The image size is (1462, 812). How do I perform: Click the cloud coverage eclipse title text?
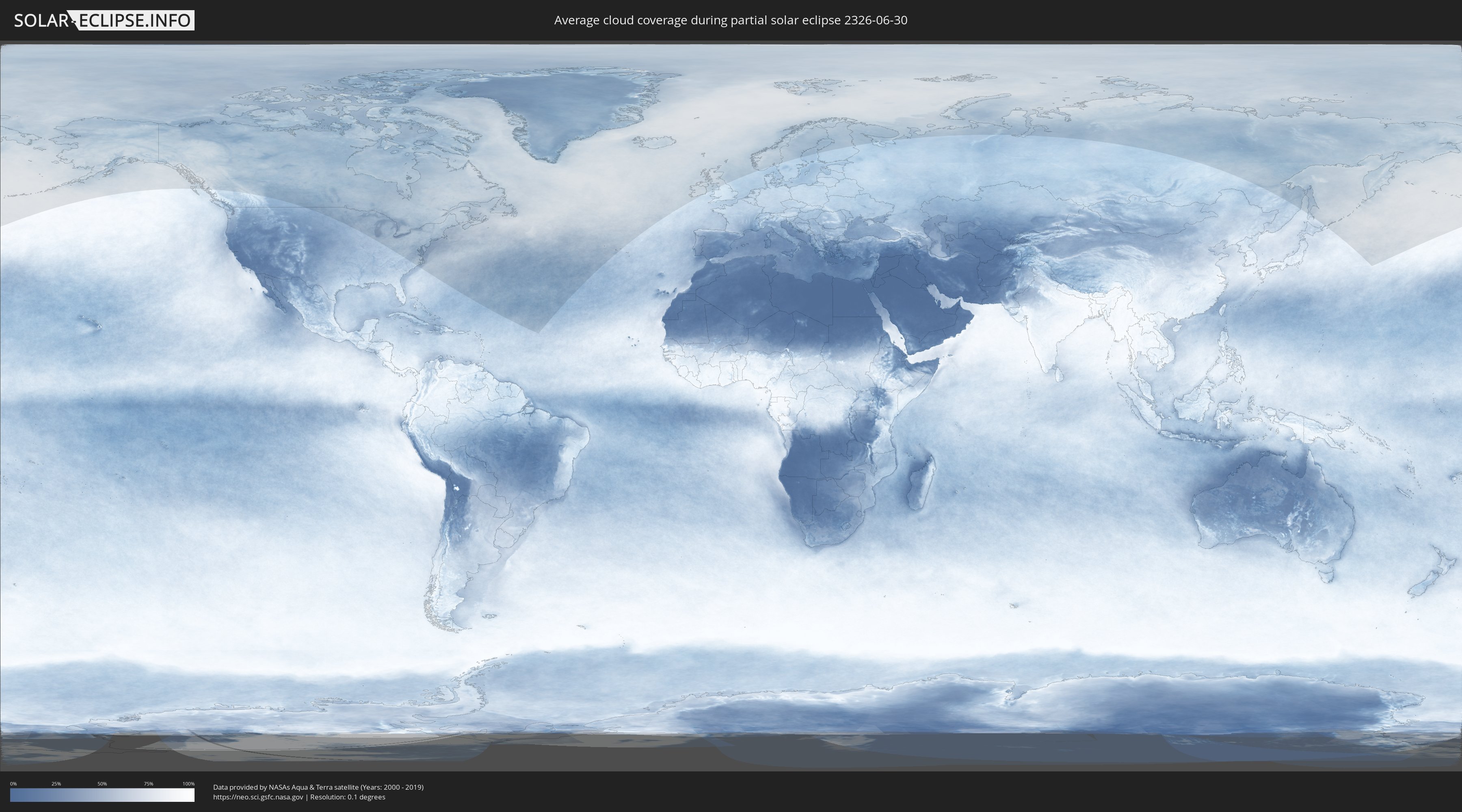731,20
